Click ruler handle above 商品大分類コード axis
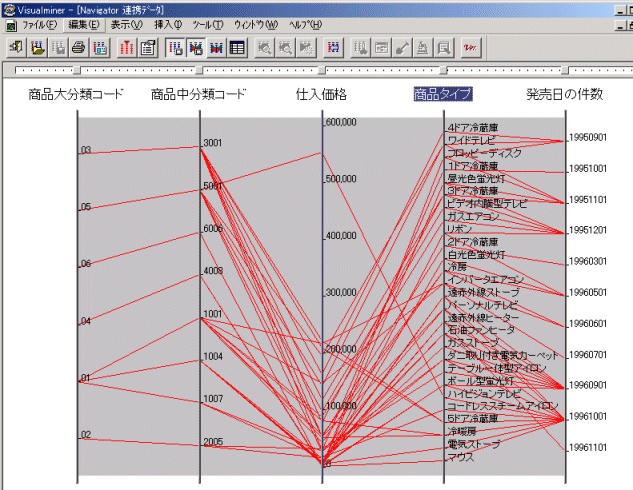The image size is (633, 490). click(x=77, y=71)
